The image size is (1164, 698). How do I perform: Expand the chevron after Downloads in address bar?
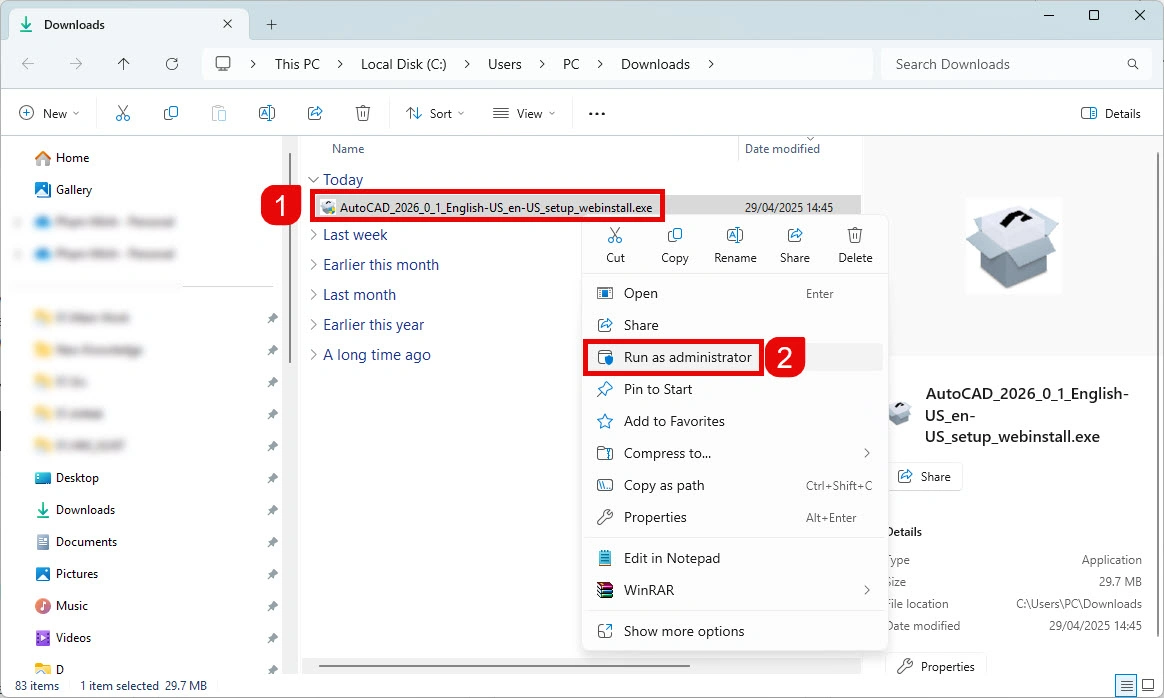(711, 64)
